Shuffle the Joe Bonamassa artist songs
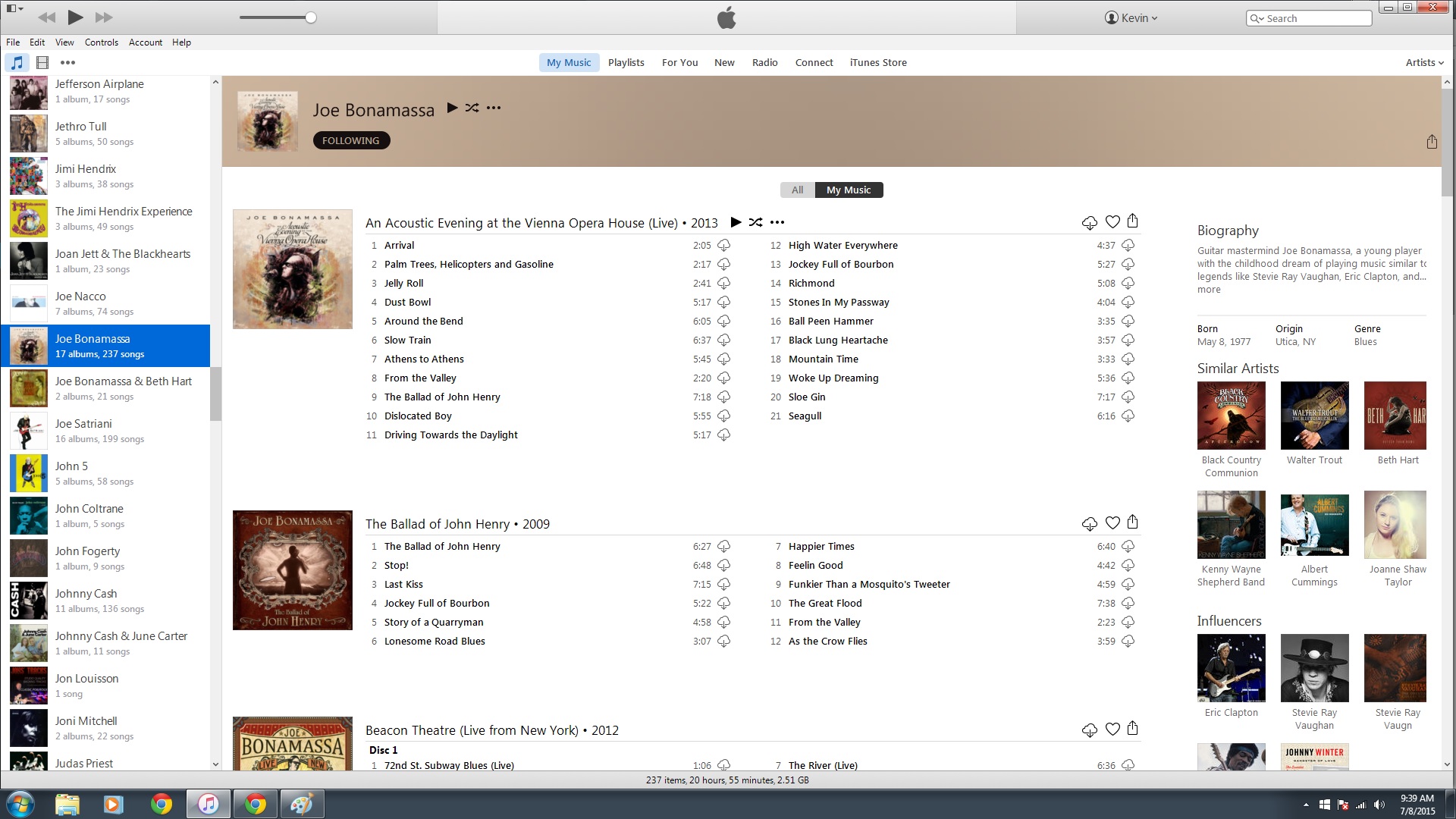Screen dimensions: 1456x819 click(472, 108)
